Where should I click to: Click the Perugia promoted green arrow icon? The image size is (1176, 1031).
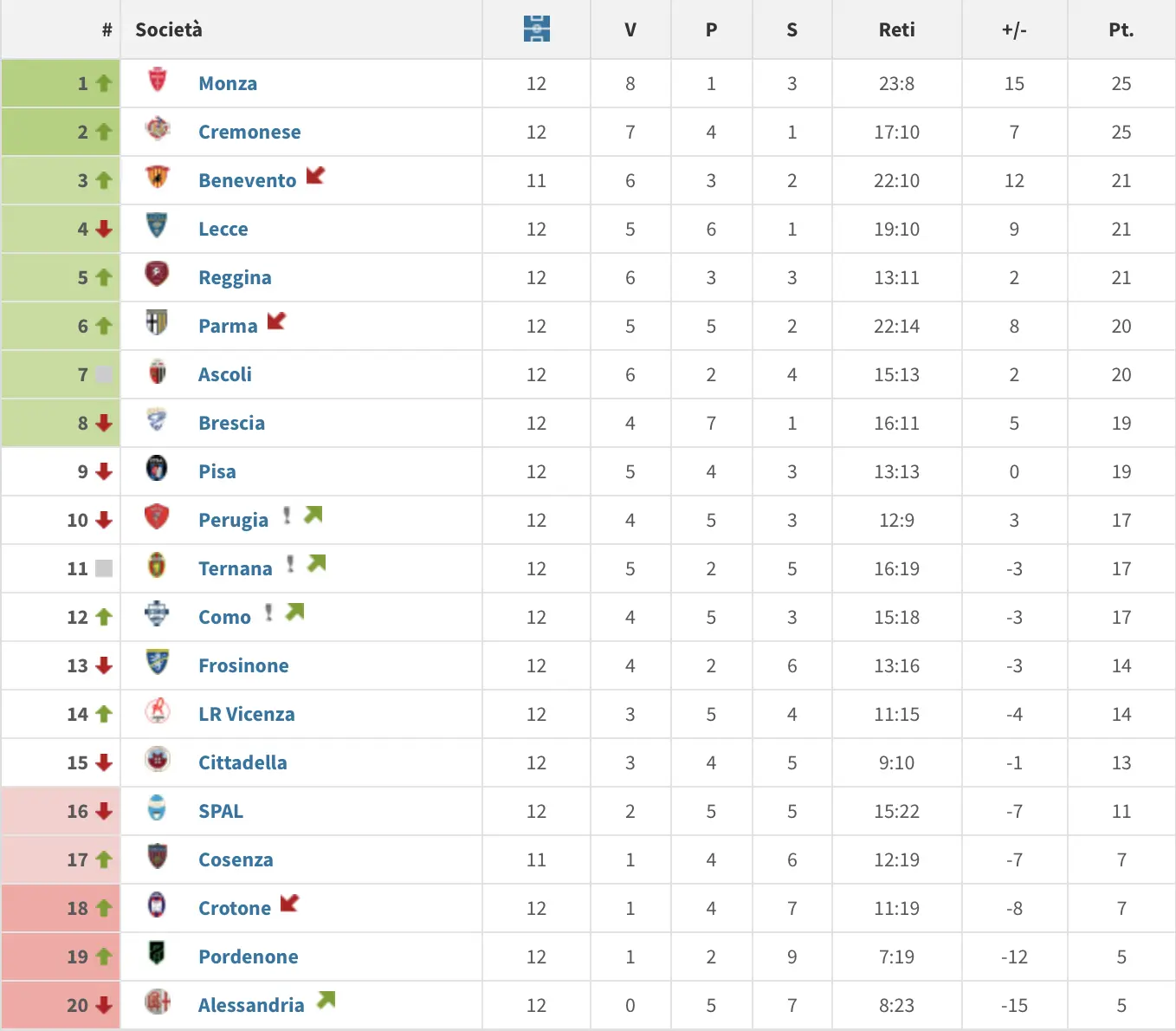click(313, 515)
